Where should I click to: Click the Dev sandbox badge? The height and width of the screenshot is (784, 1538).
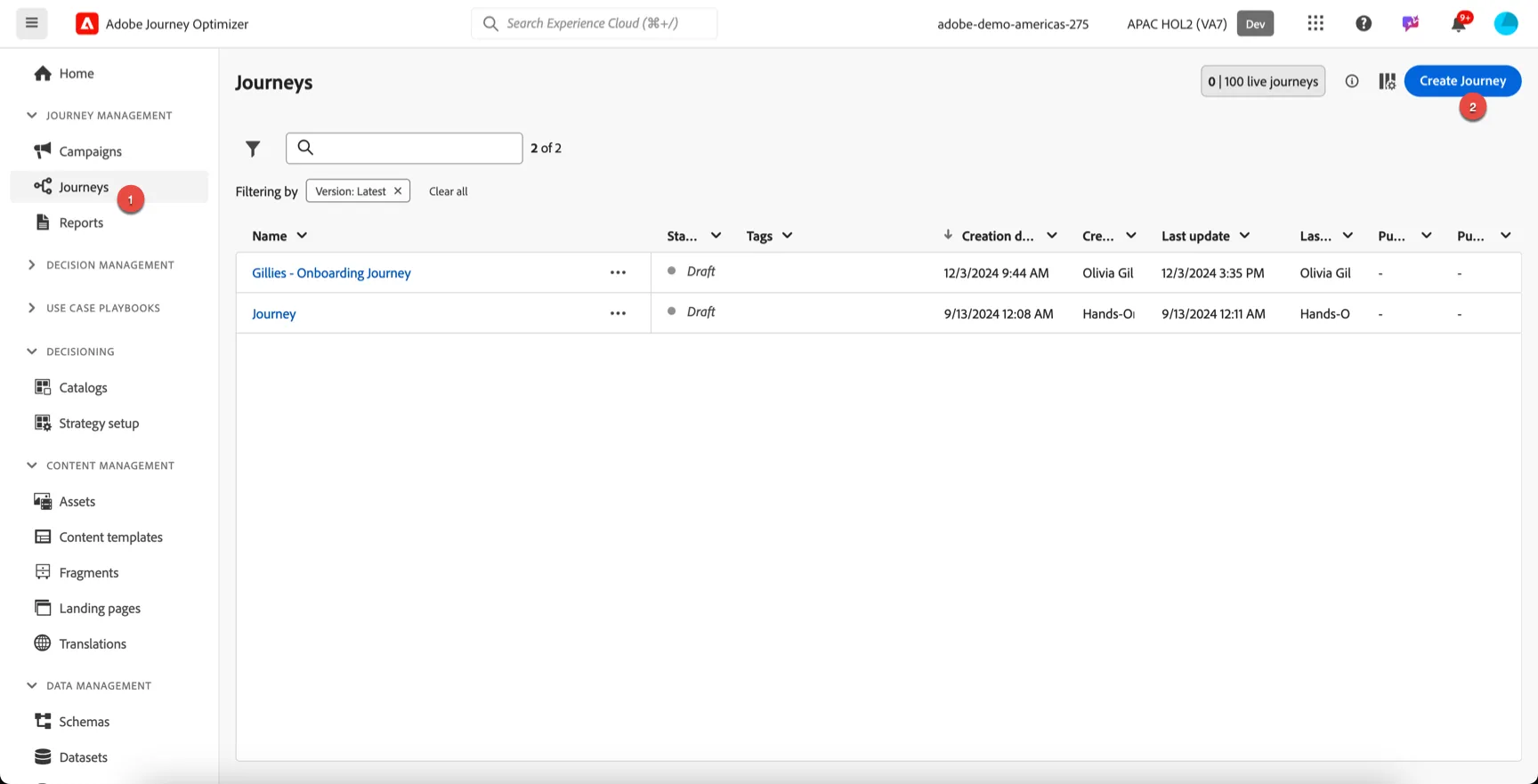click(1255, 24)
